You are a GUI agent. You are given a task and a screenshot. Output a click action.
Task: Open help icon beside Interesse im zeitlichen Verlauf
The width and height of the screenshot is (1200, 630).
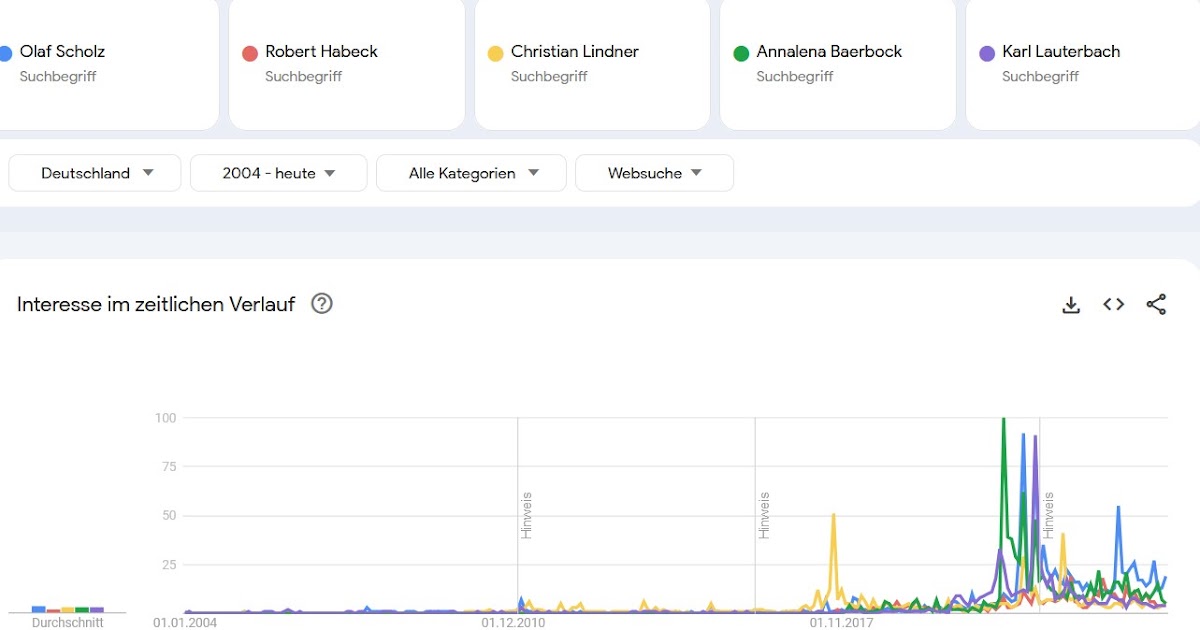click(x=322, y=304)
